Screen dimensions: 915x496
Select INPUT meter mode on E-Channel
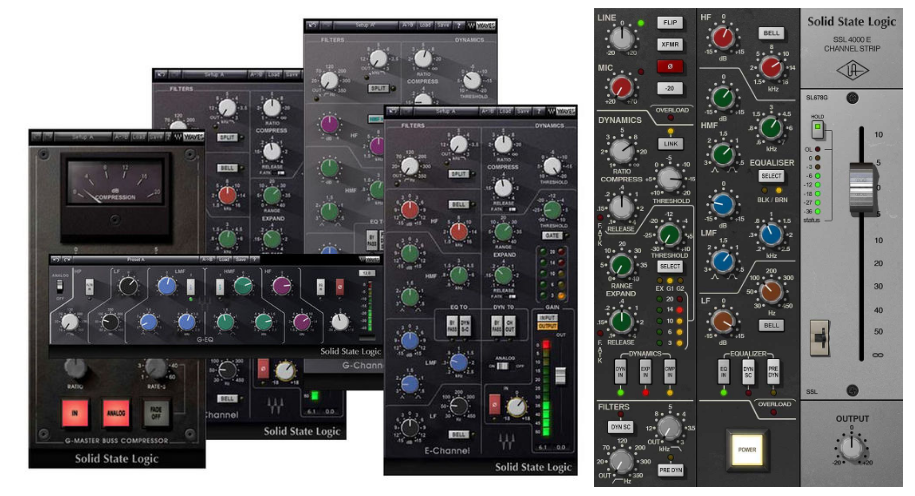(x=547, y=317)
